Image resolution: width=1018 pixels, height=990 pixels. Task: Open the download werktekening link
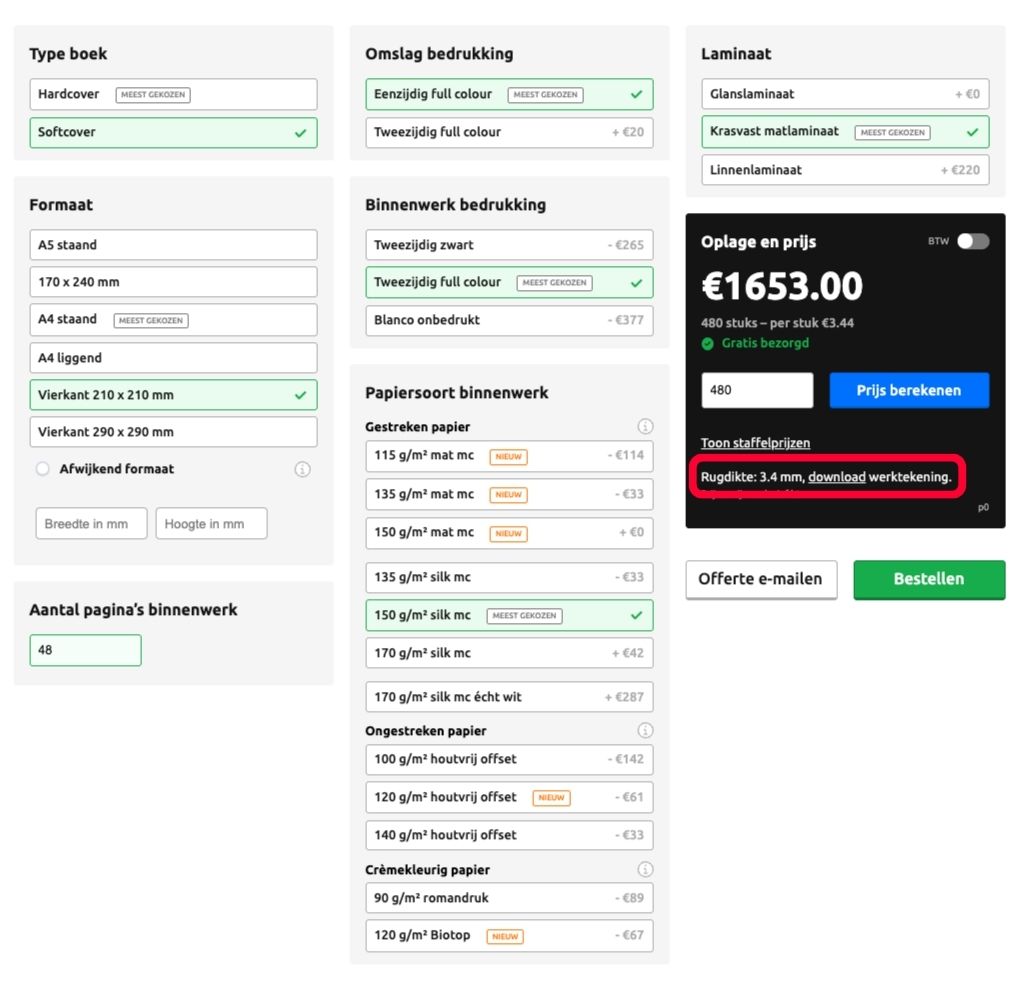tap(836, 476)
